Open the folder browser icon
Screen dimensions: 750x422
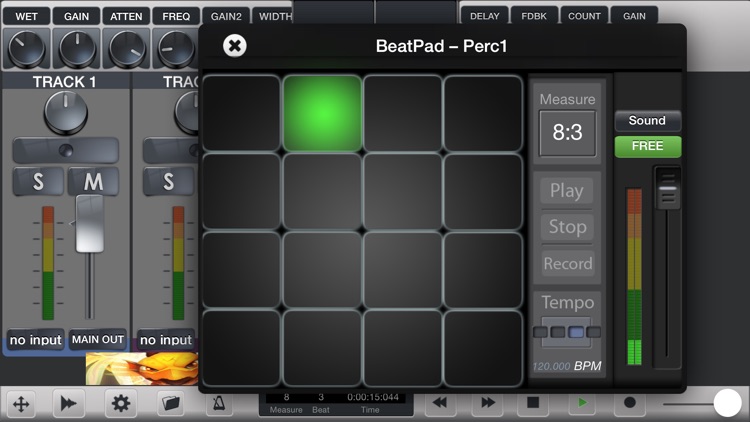click(x=170, y=403)
